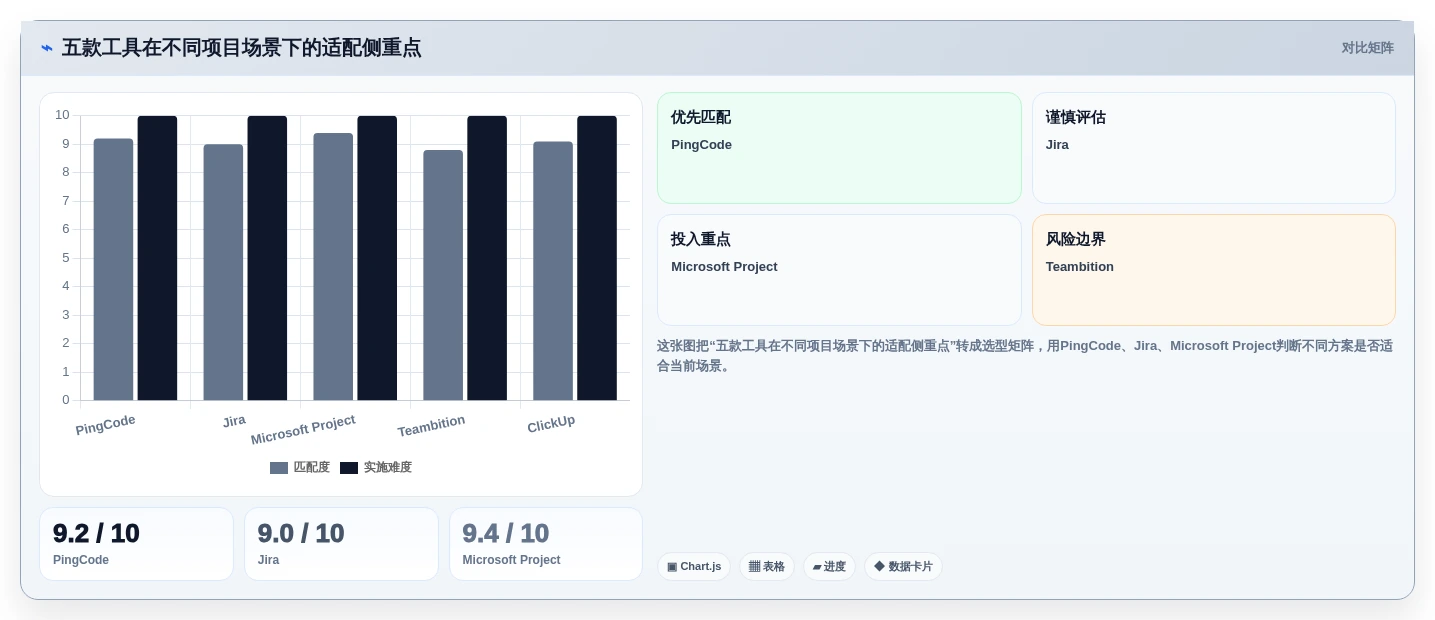Click the description paragraph starting 这张图把
1435x620 pixels.
[x=1025, y=356]
